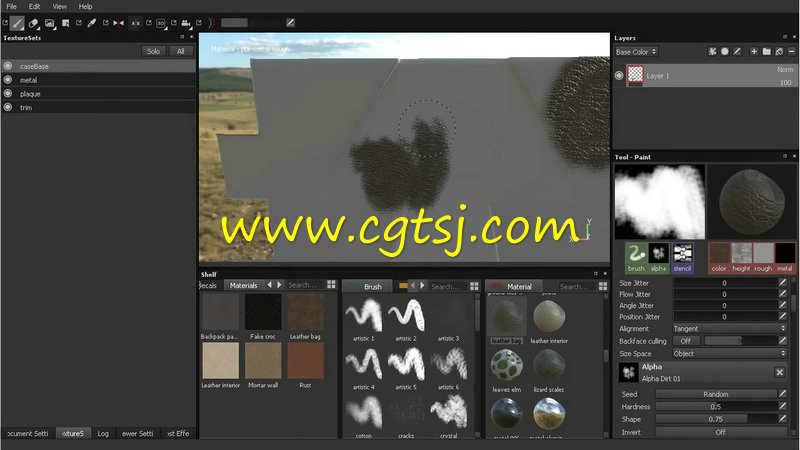This screenshot has height=450, width=800.
Task: Open the Size Space Object dropdown
Action: 730,353
